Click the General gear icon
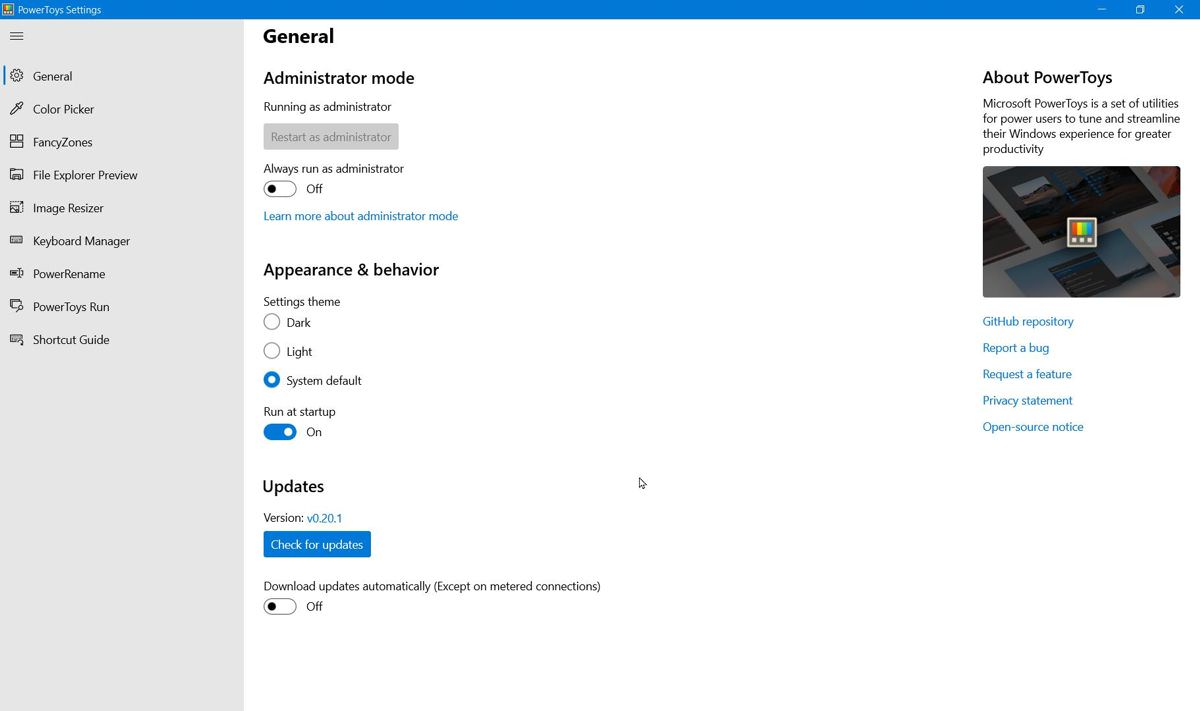Viewport: 1200px width, 711px height. [16, 76]
